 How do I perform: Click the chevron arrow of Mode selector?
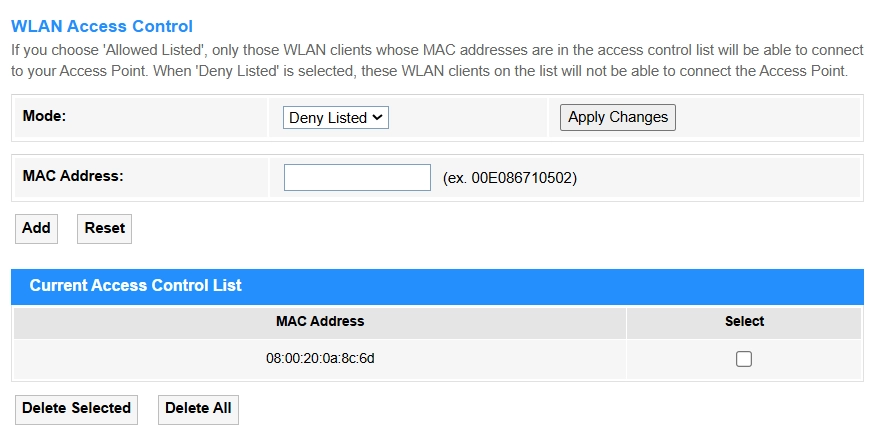click(x=377, y=117)
